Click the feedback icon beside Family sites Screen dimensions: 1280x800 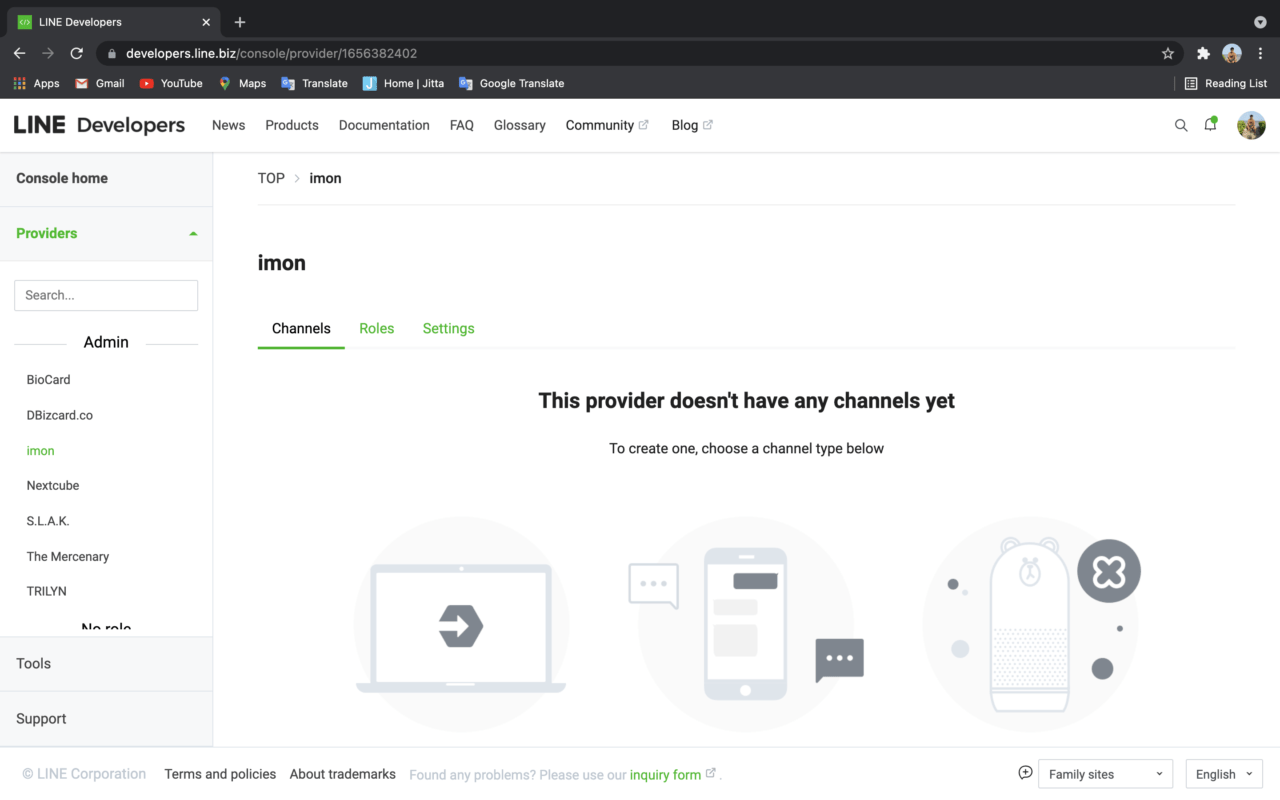coord(1025,773)
